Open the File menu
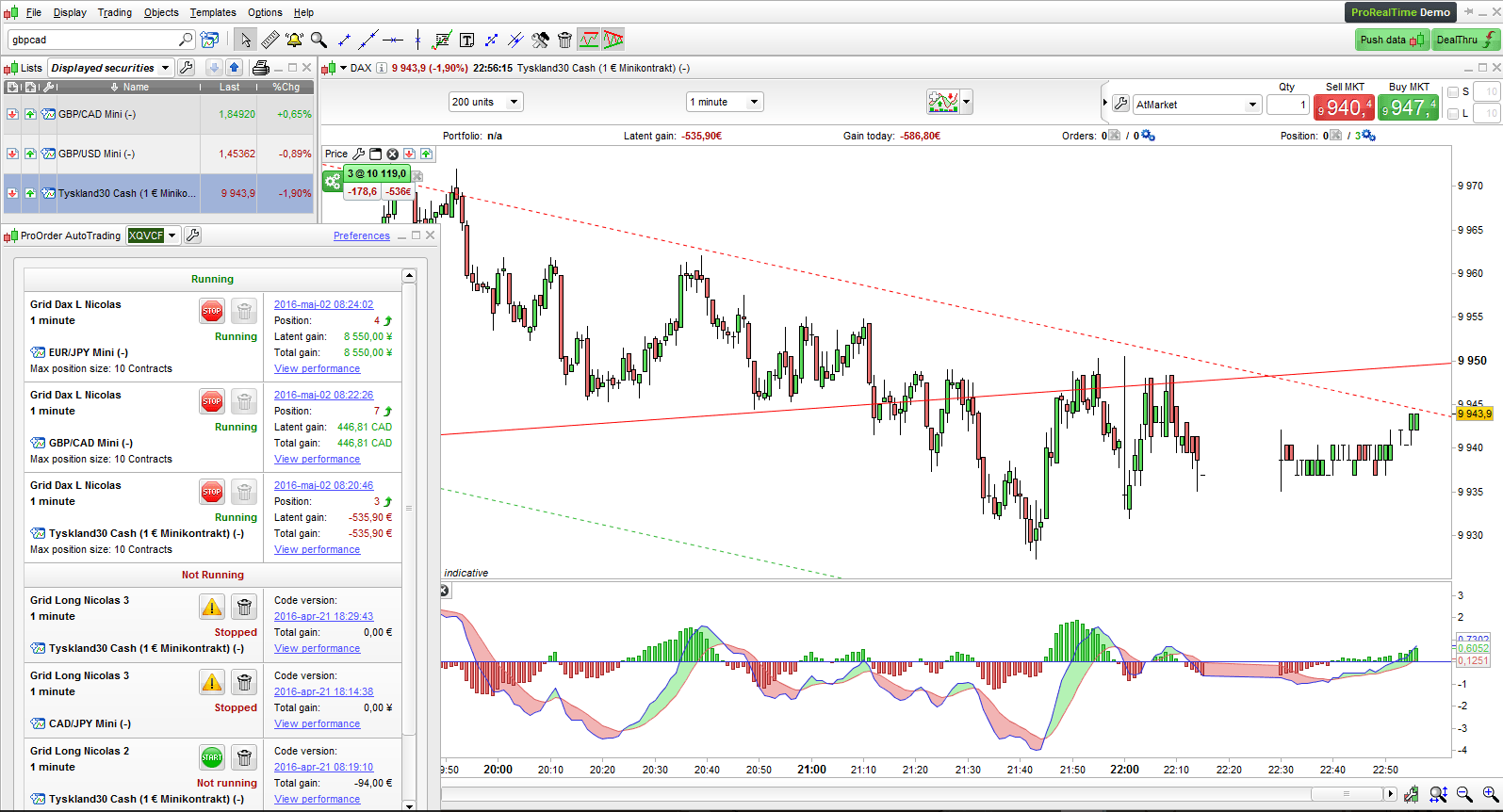This screenshot has width=1503, height=812. click(34, 12)
